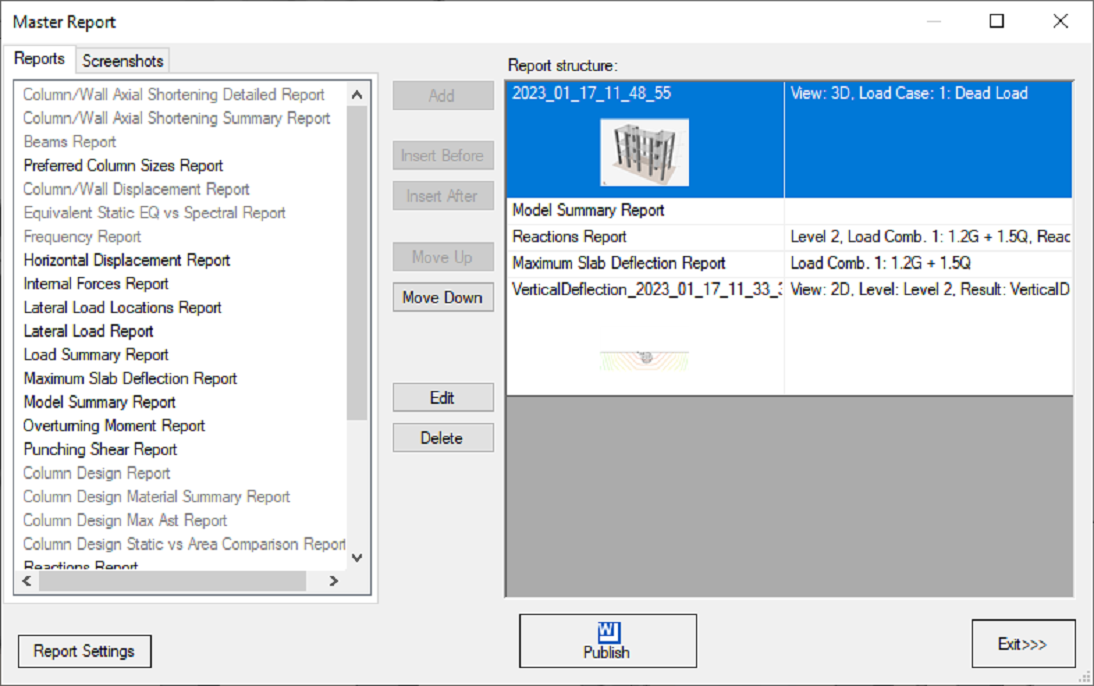Select Punching Shear Report in list
The height and width of the screenshot is (686, 1094).
[x=100, y=449]
